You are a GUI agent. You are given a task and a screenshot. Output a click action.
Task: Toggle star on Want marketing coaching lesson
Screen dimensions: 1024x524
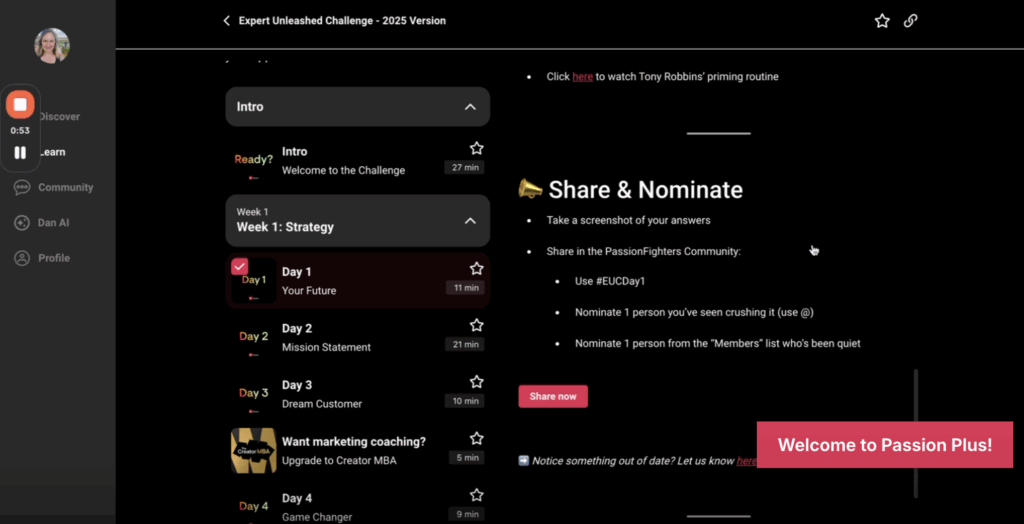point(476,439)
